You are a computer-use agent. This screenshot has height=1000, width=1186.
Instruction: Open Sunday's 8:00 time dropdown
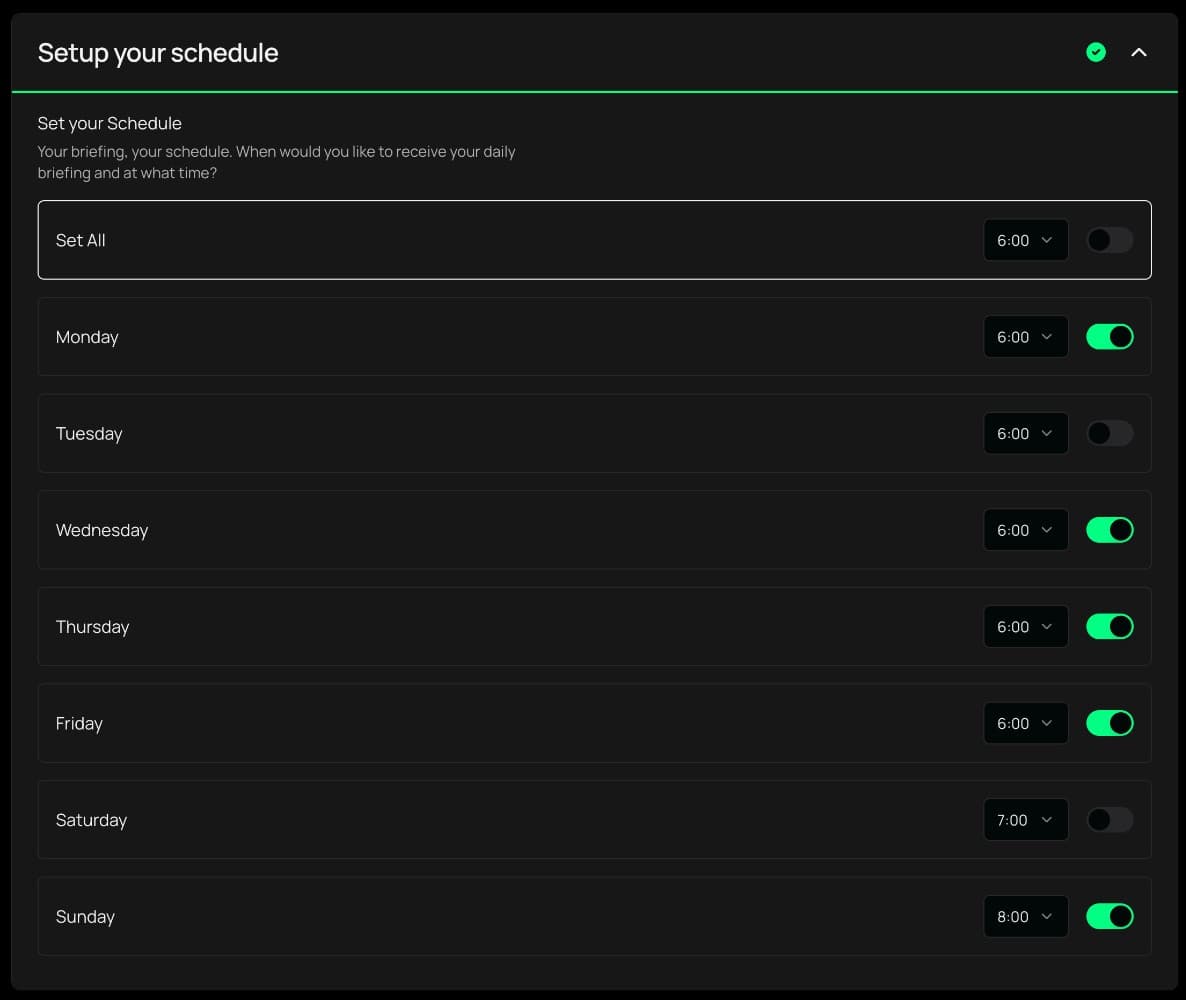click(x=1026, y=917)
